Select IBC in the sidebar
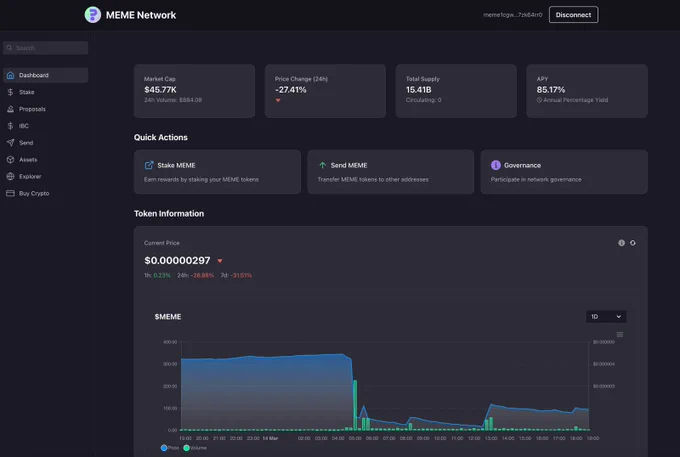This screenshot has width=680, height=457. tap(46, 126)
